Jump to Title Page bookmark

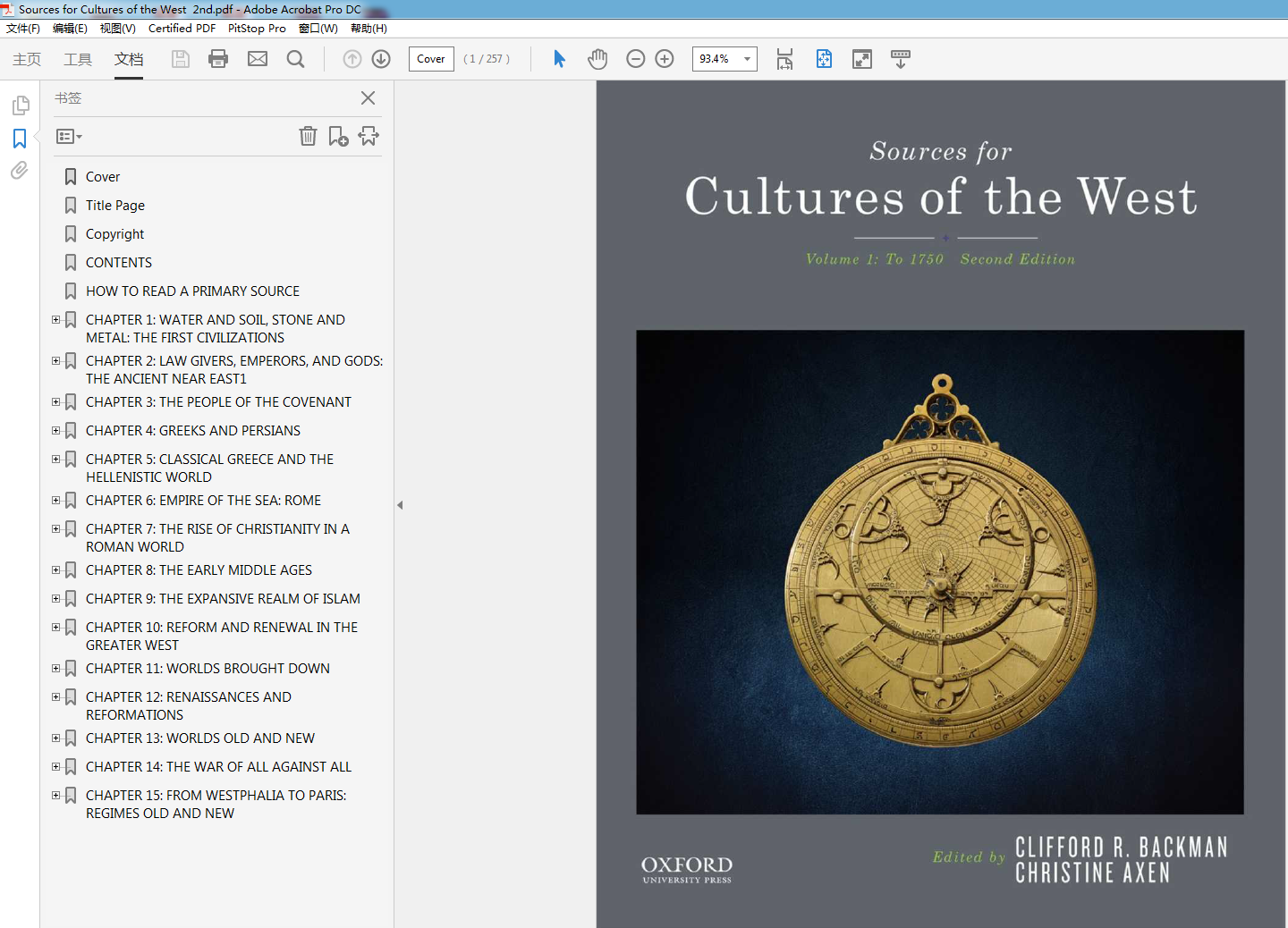click(115, 206)
